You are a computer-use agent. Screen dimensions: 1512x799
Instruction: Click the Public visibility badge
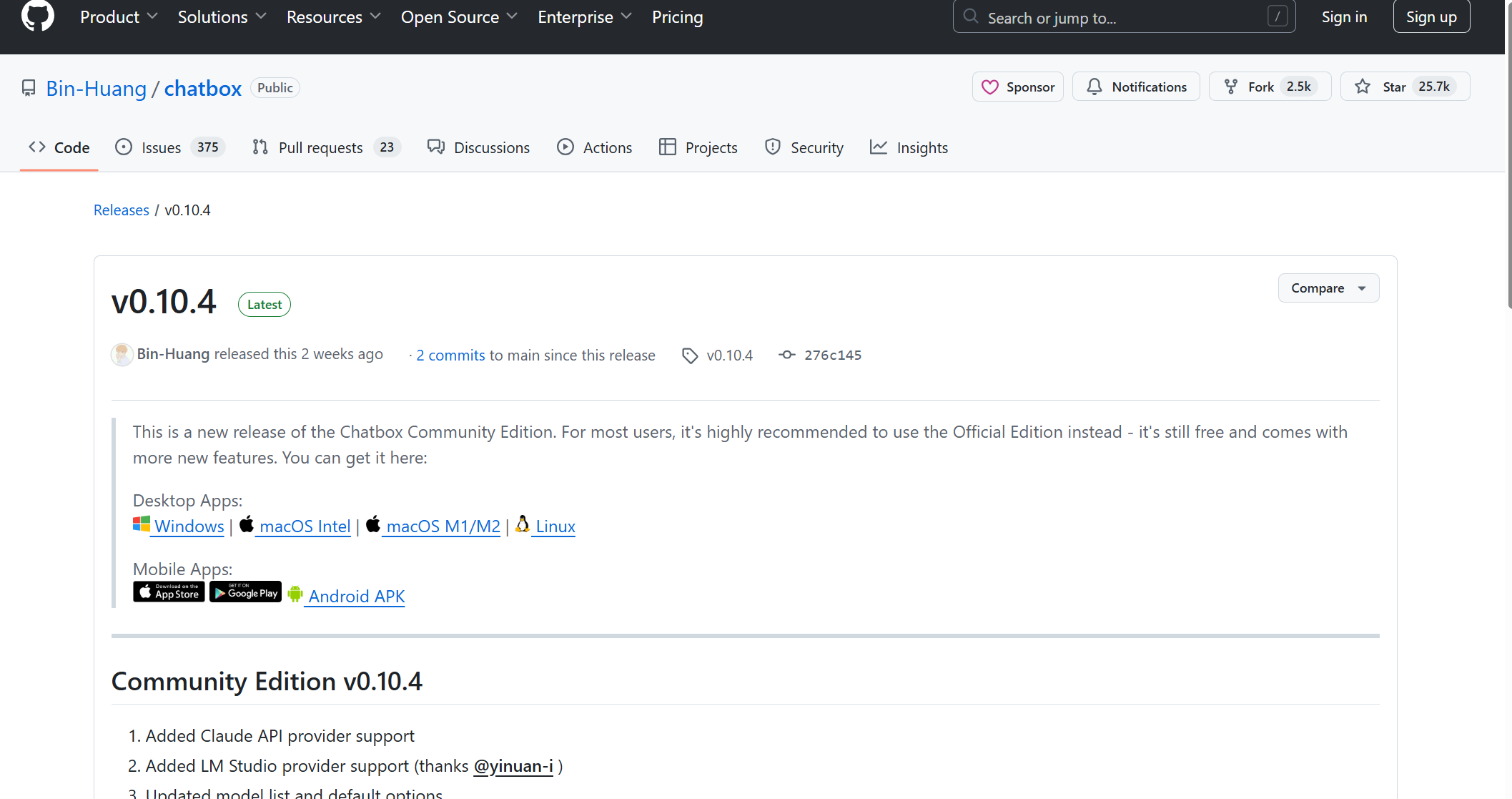coord(275,87)
